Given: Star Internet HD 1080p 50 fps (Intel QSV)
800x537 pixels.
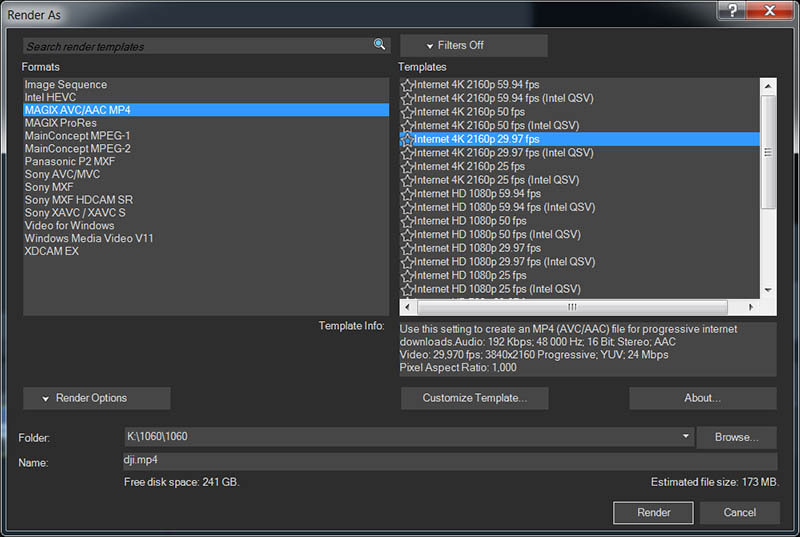Looking at the screenshot, I should (x=407, y=235).
